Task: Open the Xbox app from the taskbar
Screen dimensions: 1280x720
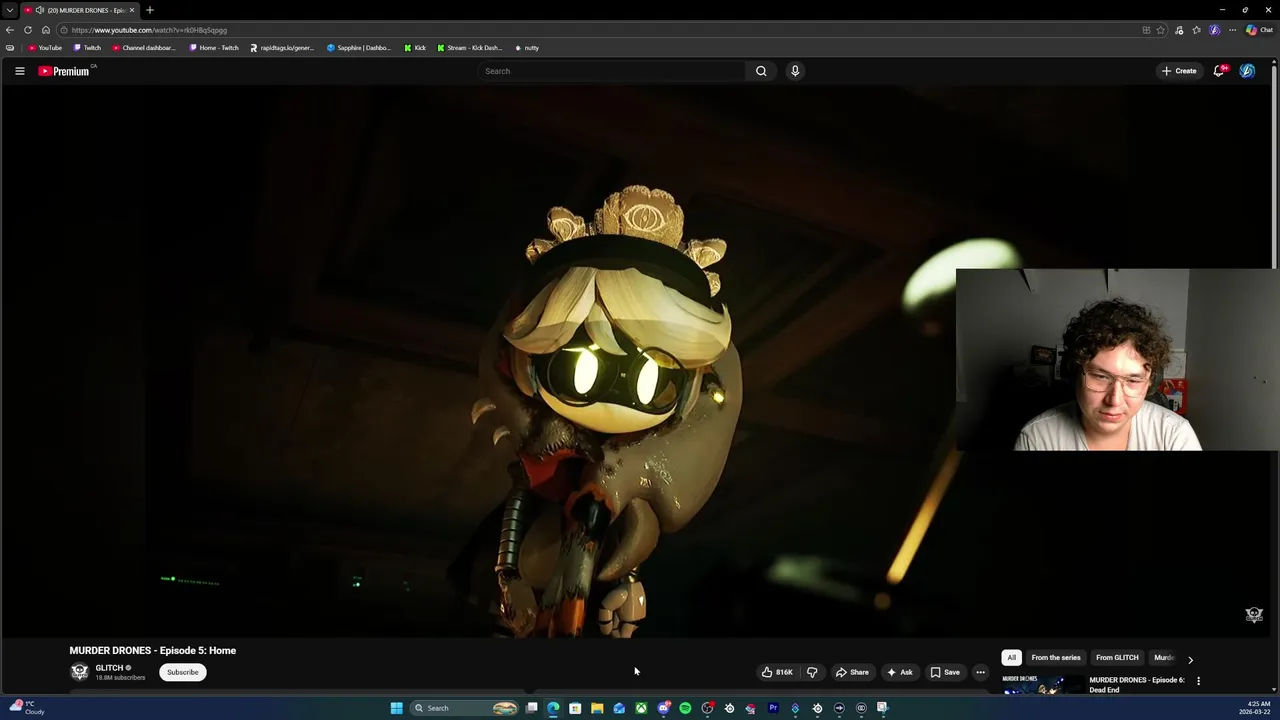Action: (641, 708)
